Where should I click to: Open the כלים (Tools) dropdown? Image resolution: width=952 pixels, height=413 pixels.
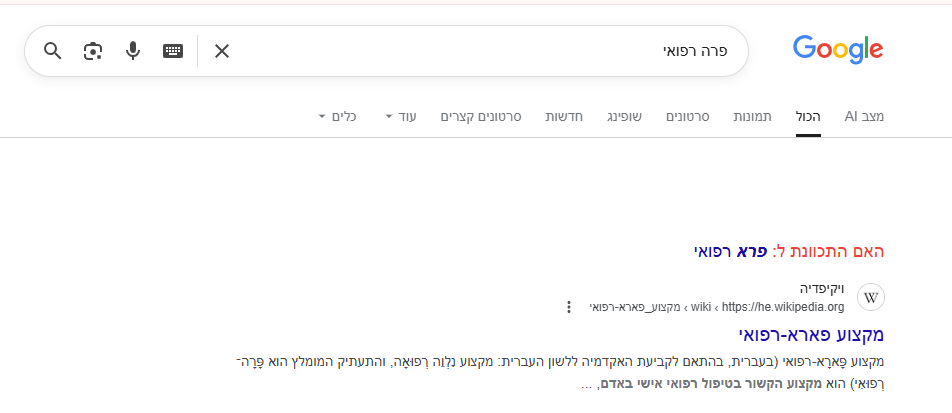coord(338,117)
